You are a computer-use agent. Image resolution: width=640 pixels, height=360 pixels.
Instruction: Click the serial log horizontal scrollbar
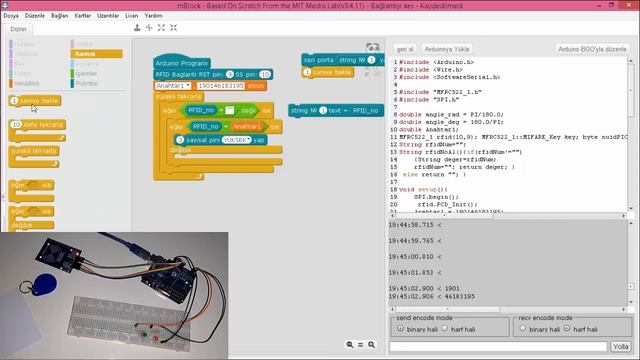(x=508, y=309)
